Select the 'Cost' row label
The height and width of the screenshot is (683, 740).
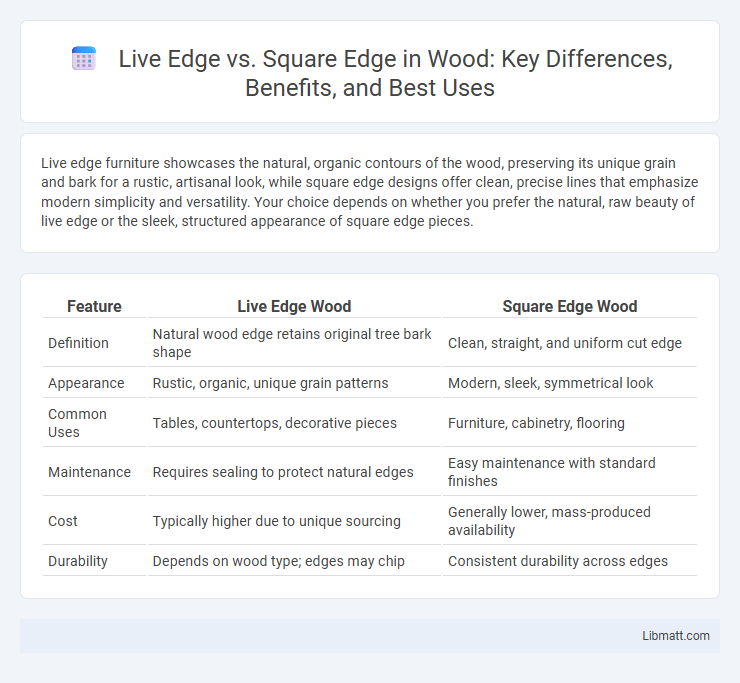click(63, 521)
